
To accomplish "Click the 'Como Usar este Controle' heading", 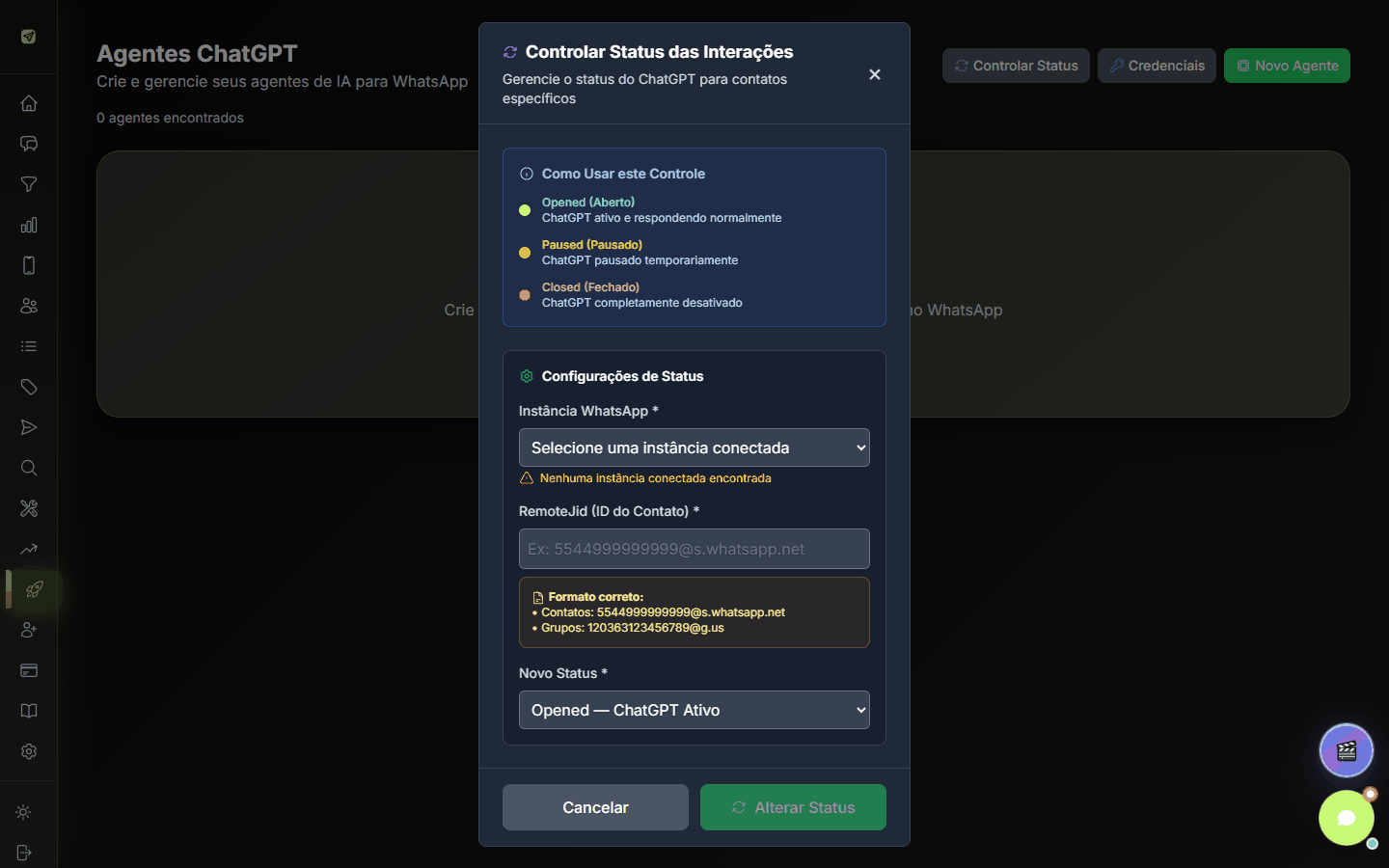I will 623,174.
